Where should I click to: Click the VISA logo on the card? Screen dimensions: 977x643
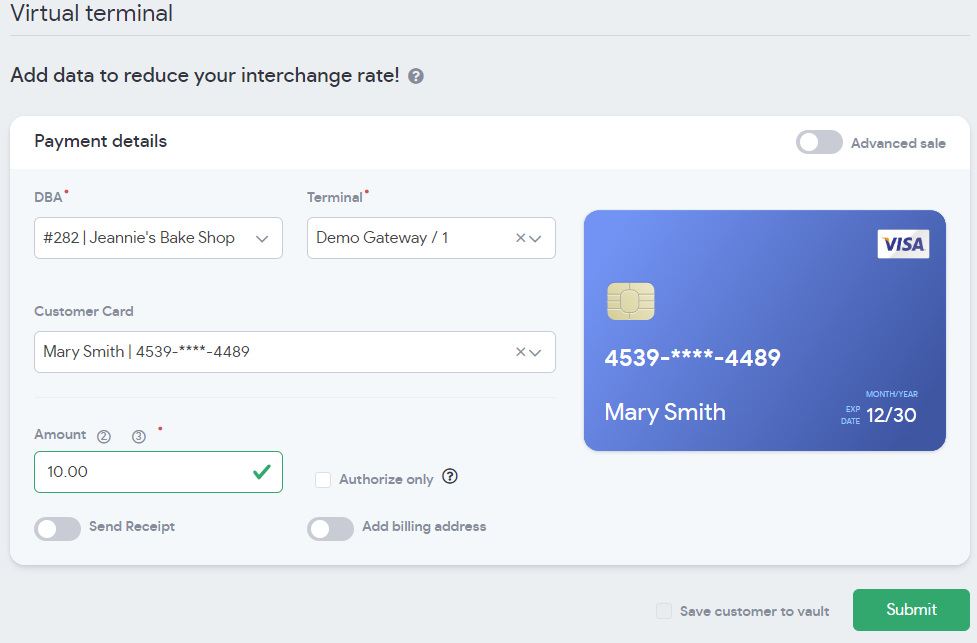pyautogui.click(x=903, y=244)
